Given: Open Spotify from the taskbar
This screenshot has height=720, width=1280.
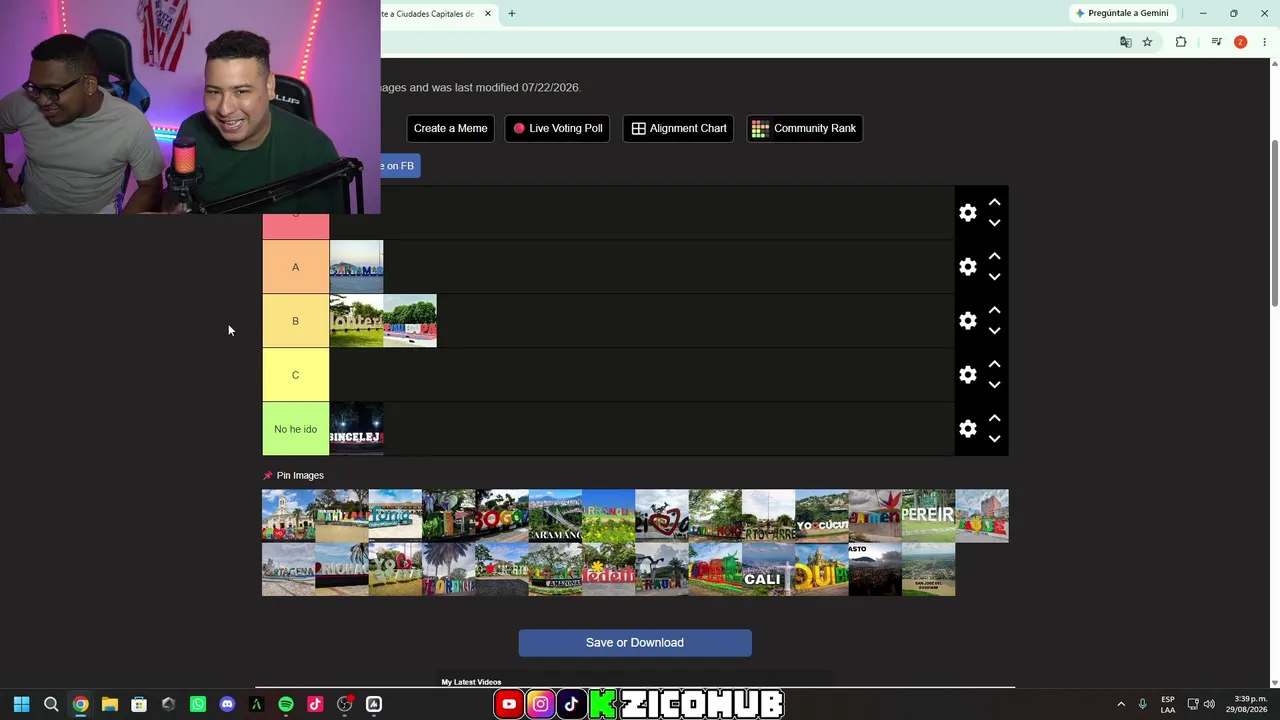Looking at the screenshot, I should click(x=286, y=705).
